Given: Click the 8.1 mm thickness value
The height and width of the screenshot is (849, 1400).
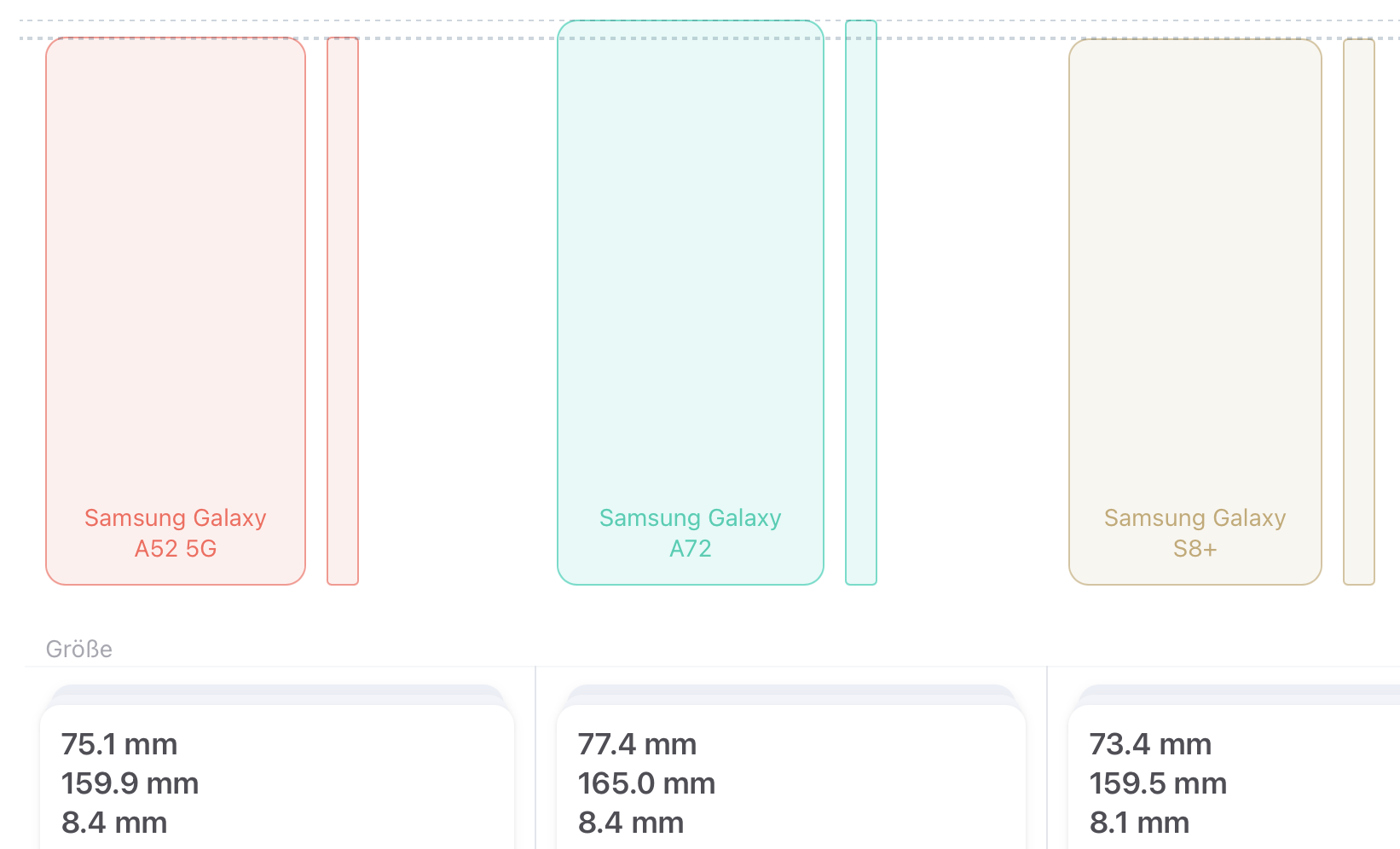Looking at the screenshot, I should (x=1139, y=823).
